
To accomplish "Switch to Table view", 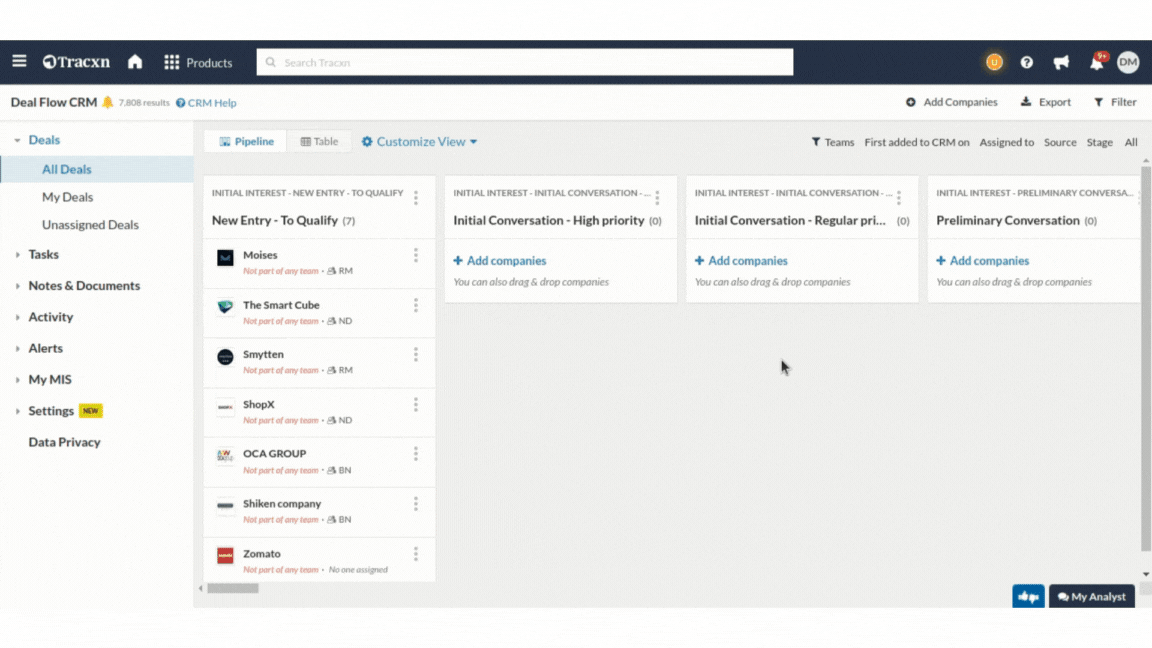I will tap(320, 142).
